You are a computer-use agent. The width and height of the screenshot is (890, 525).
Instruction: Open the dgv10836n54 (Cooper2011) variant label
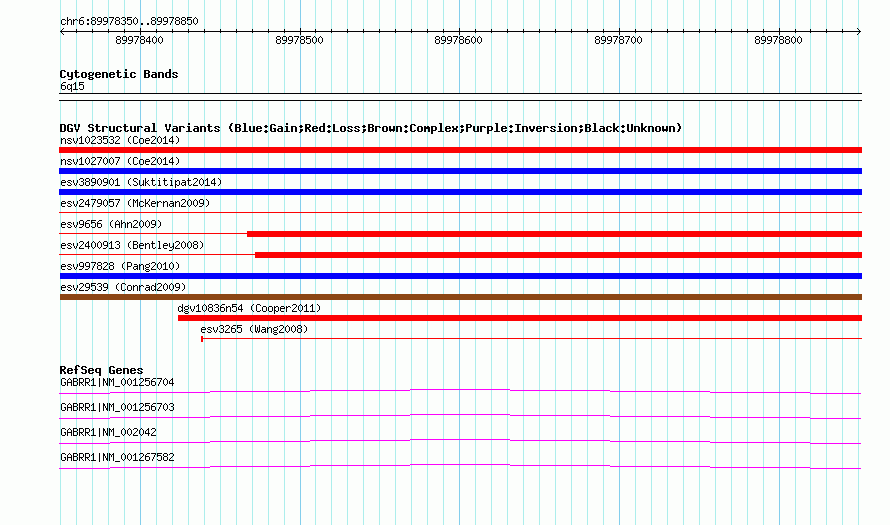249,308
